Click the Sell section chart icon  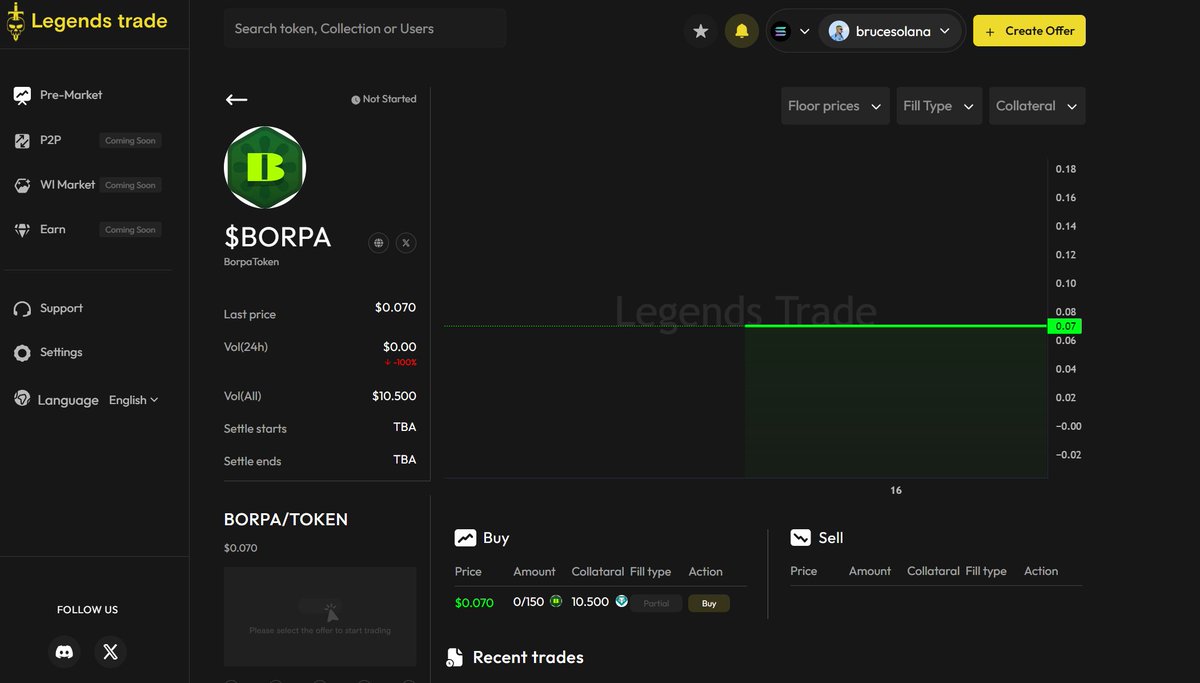coord(800,538)
